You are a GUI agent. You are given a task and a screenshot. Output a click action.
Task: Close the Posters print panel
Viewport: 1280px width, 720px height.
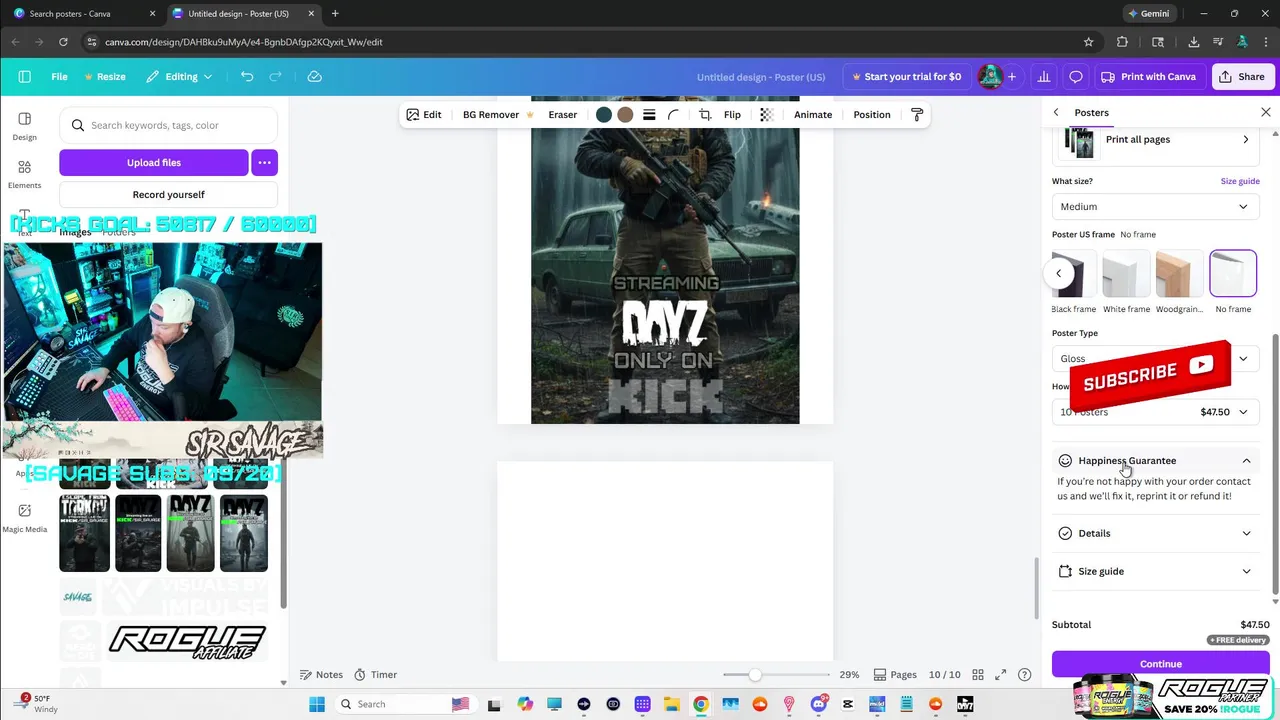click(1265, 113)
